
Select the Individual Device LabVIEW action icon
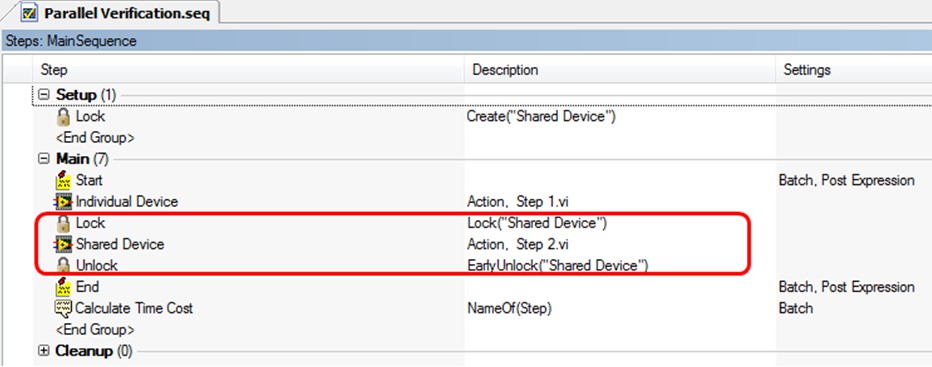(x=63, y=202)
